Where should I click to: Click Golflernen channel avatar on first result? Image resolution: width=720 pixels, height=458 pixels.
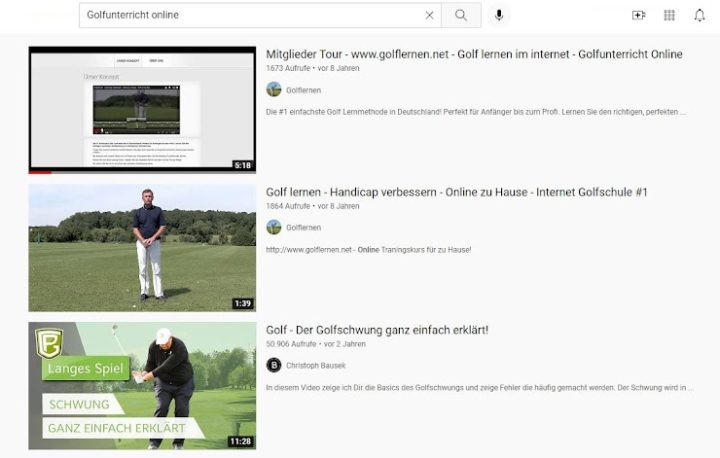[274, 90]
